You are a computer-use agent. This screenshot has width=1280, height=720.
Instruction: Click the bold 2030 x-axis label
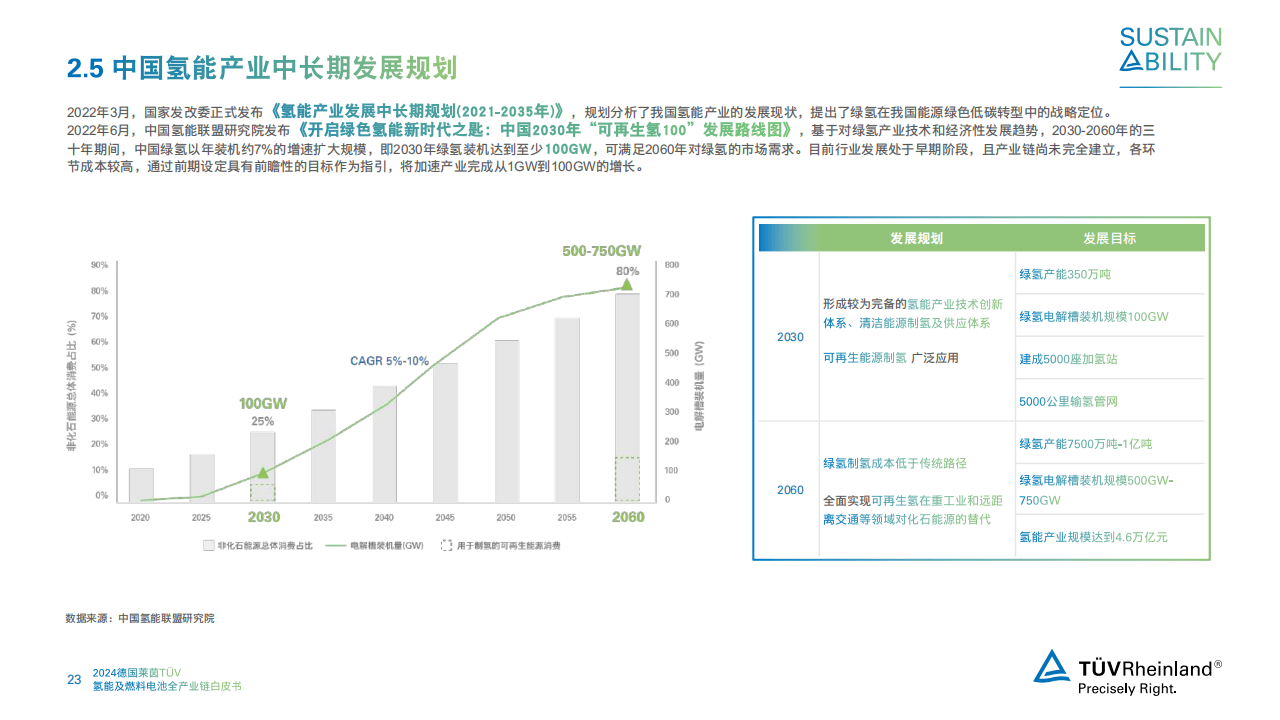[264, 517]
